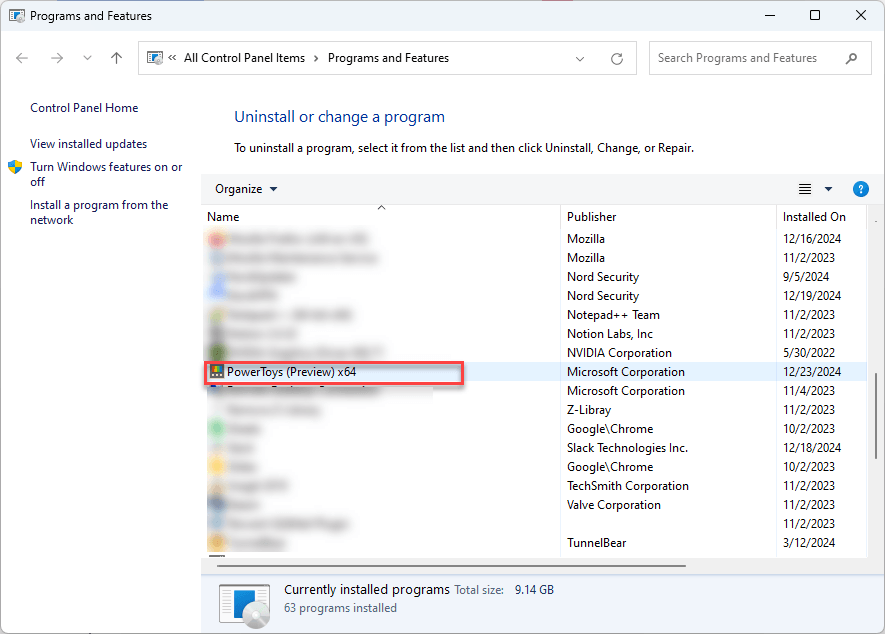Select All Control Panel Items breadcrumb

click(244, 58)
